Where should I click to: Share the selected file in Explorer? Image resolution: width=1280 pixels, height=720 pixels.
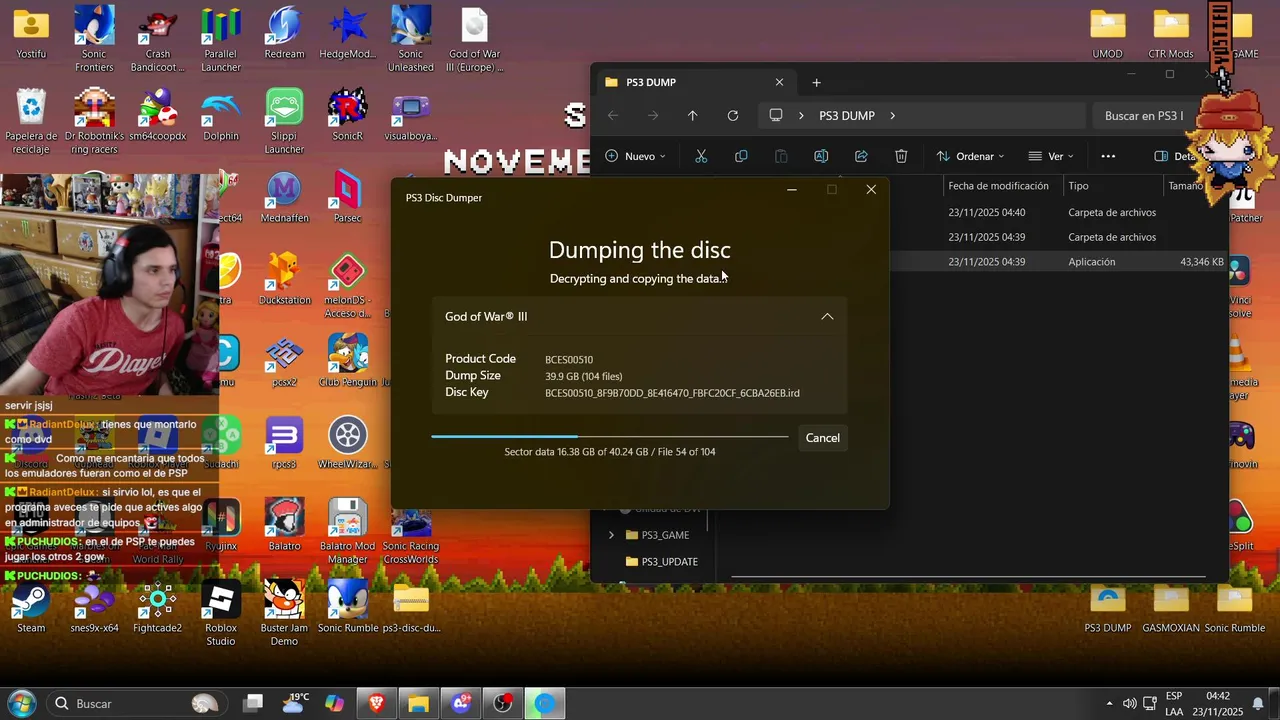pos(861,156)
